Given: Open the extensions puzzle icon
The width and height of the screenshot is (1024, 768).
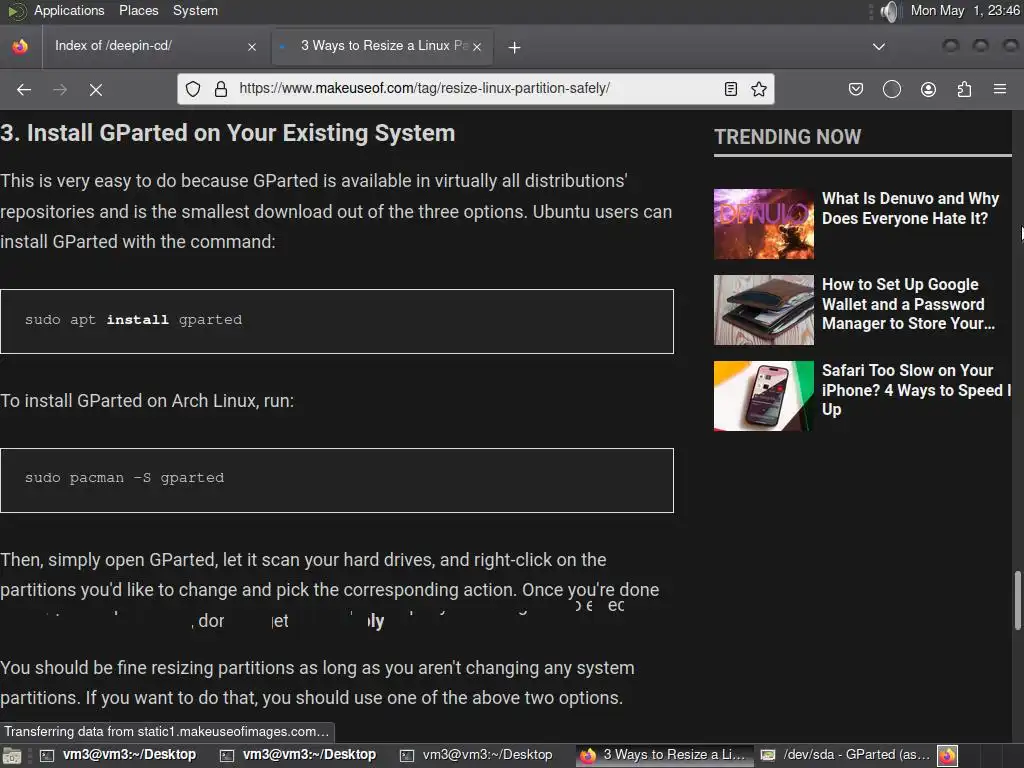Looking at the screenshot, I should coord(964,89).
